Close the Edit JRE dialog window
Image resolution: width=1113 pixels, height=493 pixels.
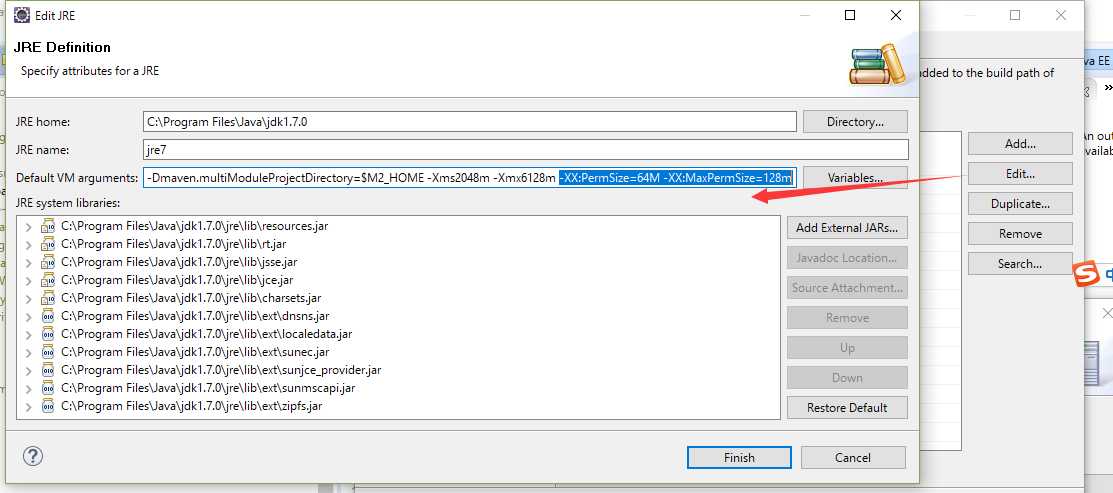896,15
